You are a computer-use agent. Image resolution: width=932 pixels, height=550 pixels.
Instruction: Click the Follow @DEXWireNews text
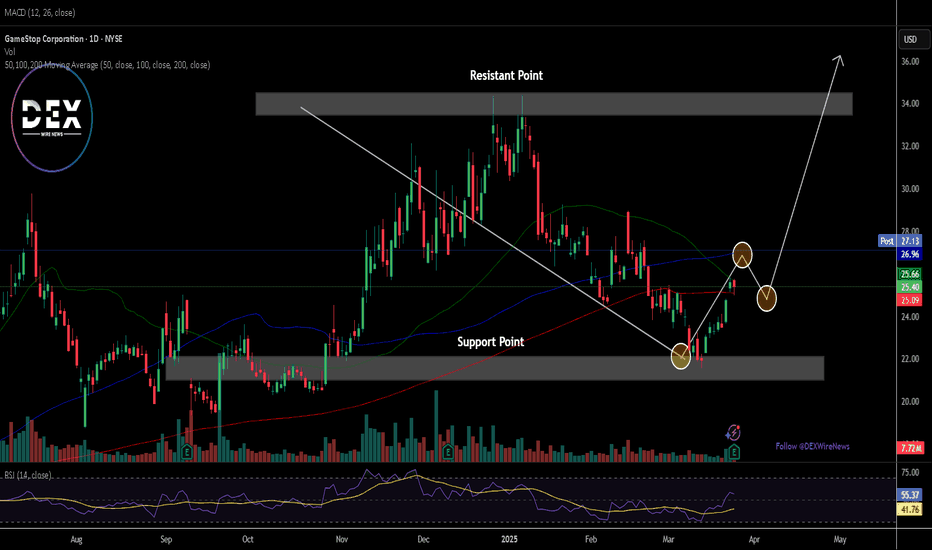pyautogui.click(x=813, y=446)
